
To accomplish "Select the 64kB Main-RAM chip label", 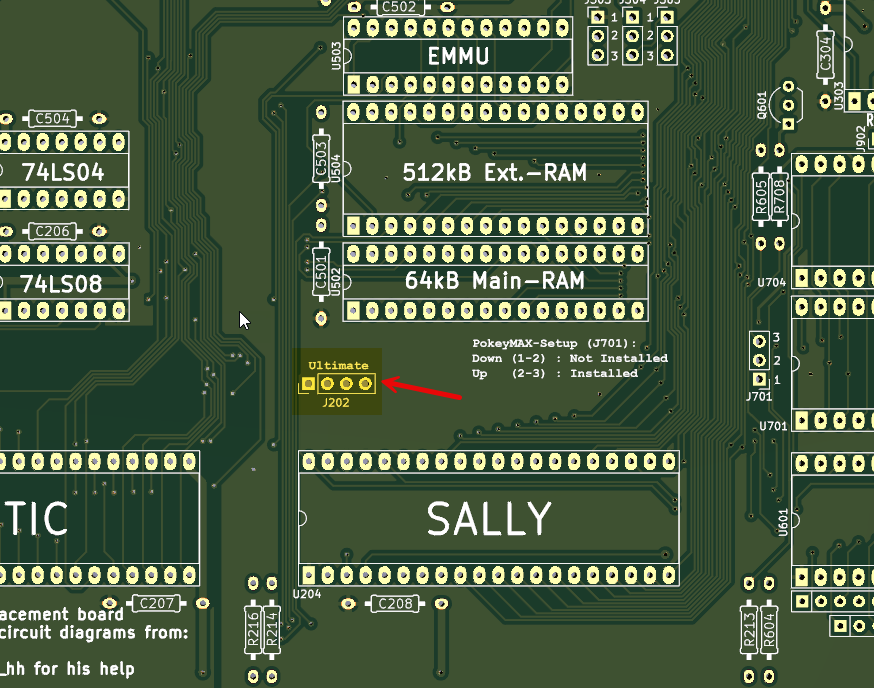I will pyautogui.click(x=494, y=281).
